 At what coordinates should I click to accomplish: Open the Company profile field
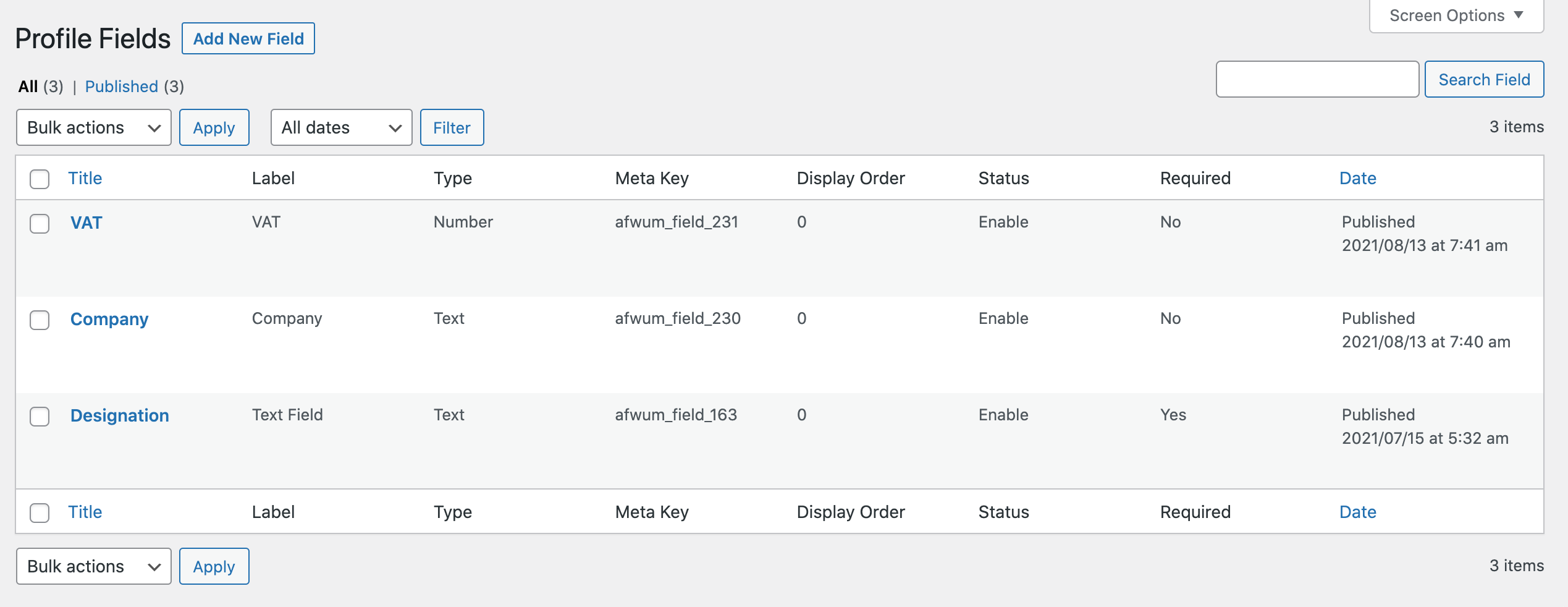[x=109, y=319]
